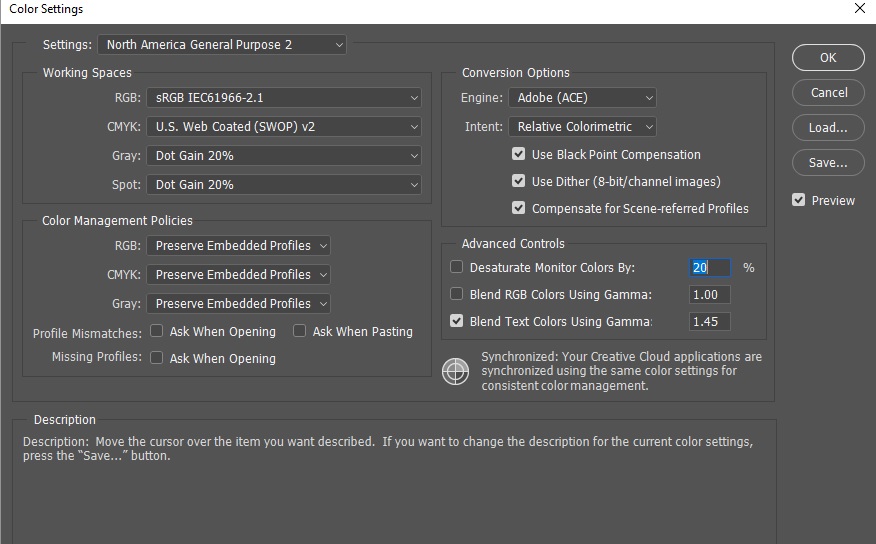
Task: Click the Color Settings title text
Action: (46, 9)
